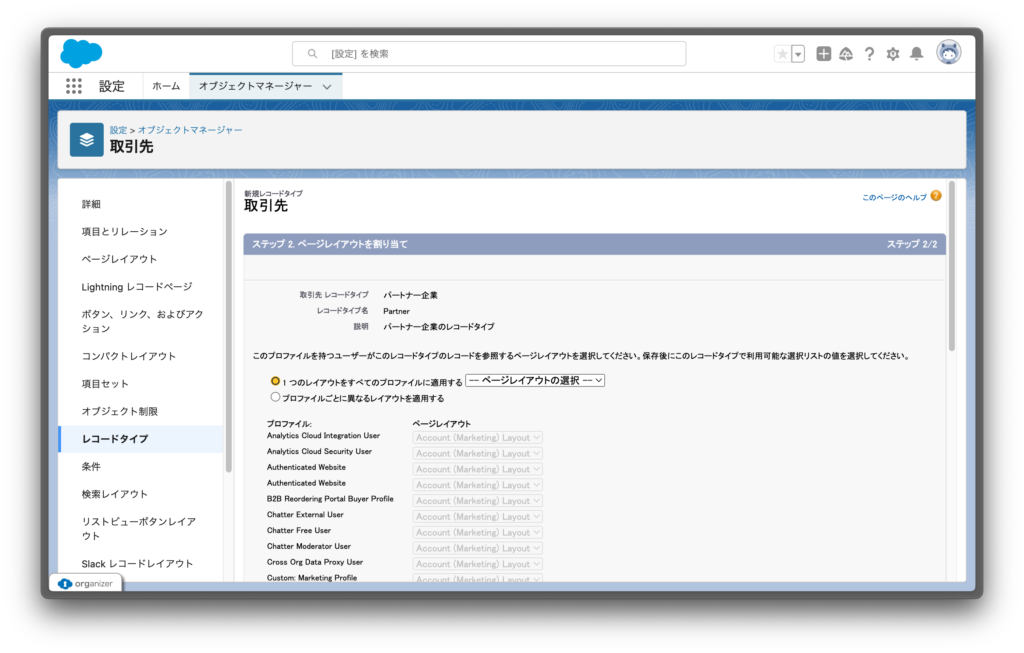Viewport: 1024px width, 653px height.
Task: Open the user avatar profile menu
Action: click(948, 53)
